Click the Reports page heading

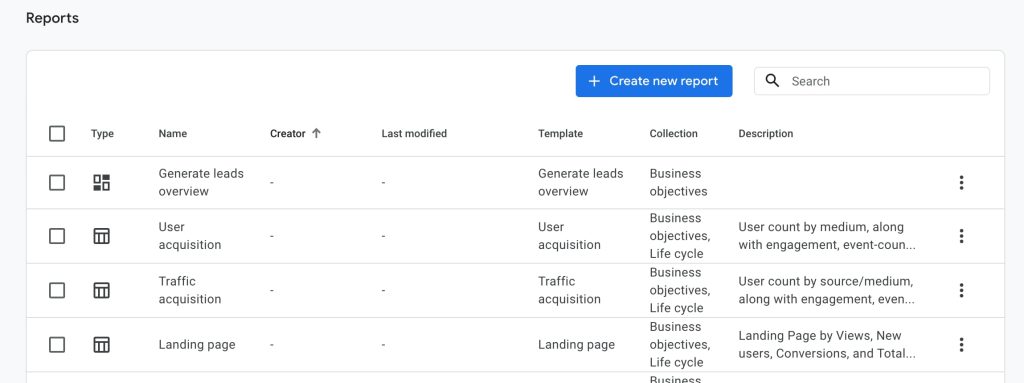coord(52,18)
